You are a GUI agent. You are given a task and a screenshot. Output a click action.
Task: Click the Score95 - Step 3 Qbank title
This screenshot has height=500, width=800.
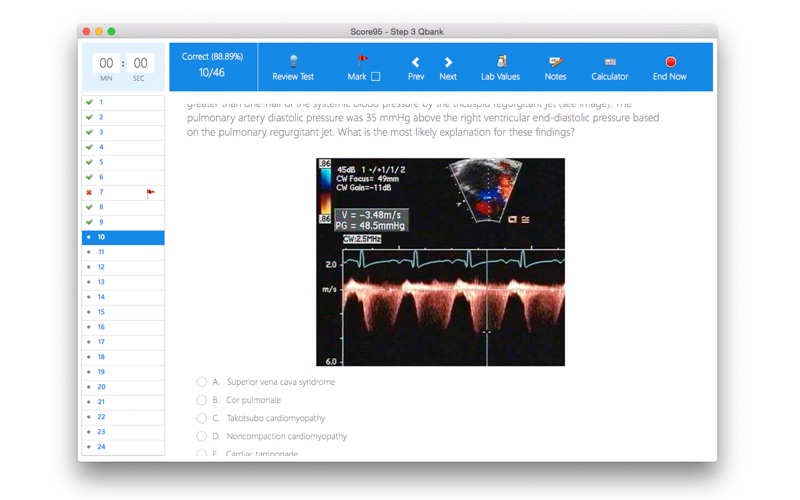coord(397,32)
